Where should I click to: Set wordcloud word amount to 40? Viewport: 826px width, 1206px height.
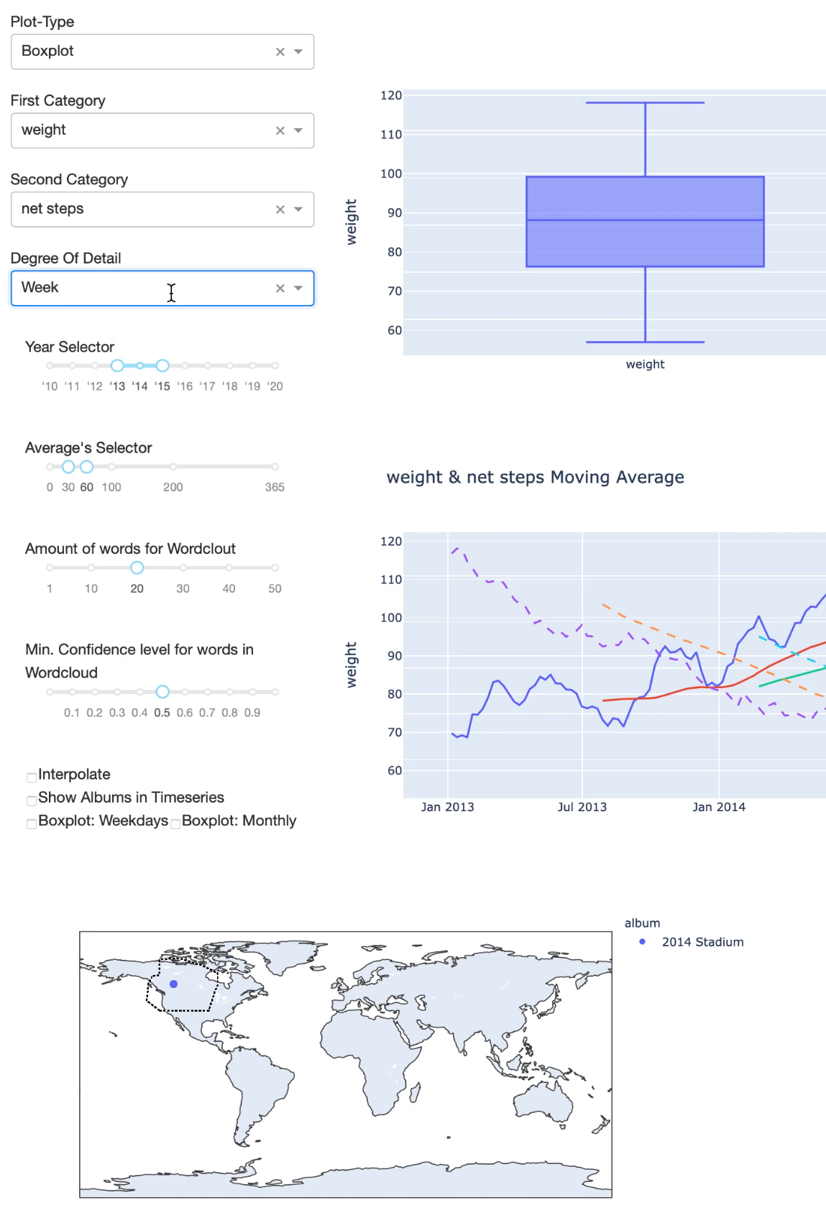229,568
